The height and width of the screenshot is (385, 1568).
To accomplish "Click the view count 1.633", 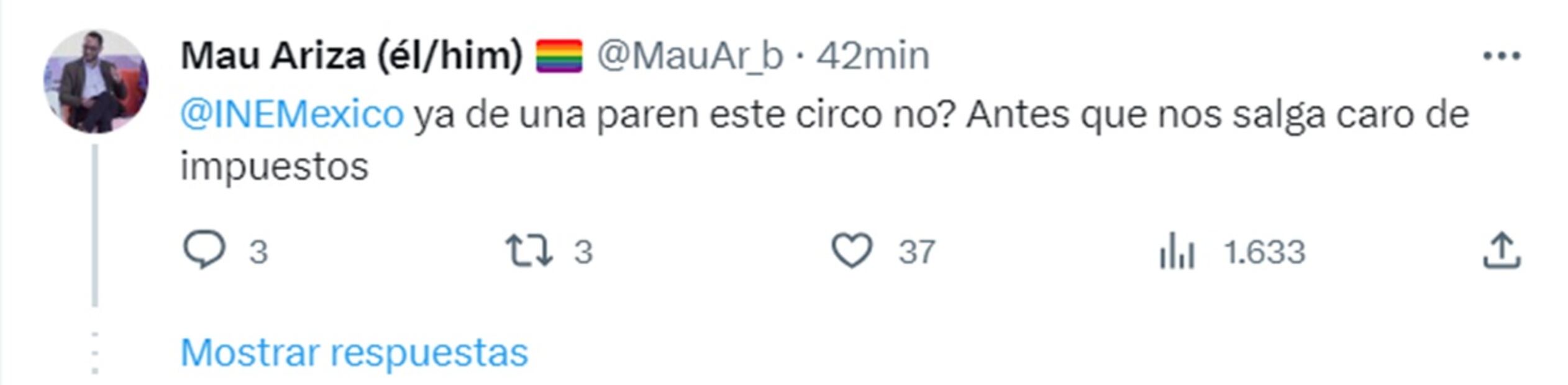I will tap(1264, 252).
